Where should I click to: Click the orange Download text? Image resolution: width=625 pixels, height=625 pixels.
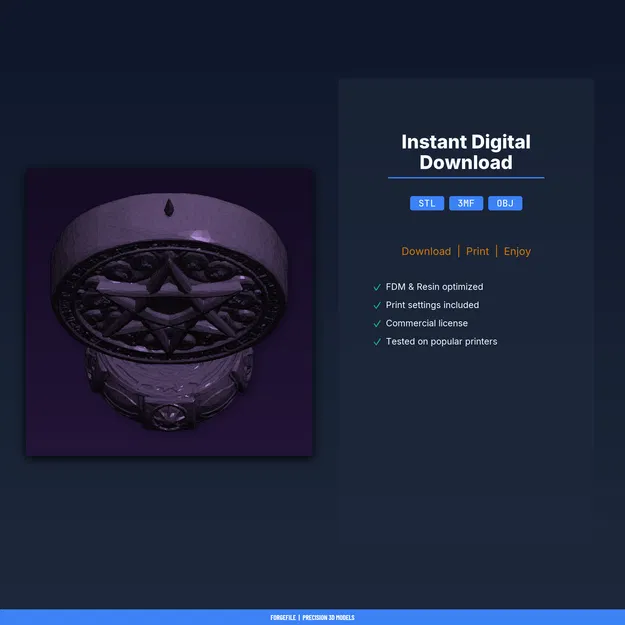tap(426, 251)
